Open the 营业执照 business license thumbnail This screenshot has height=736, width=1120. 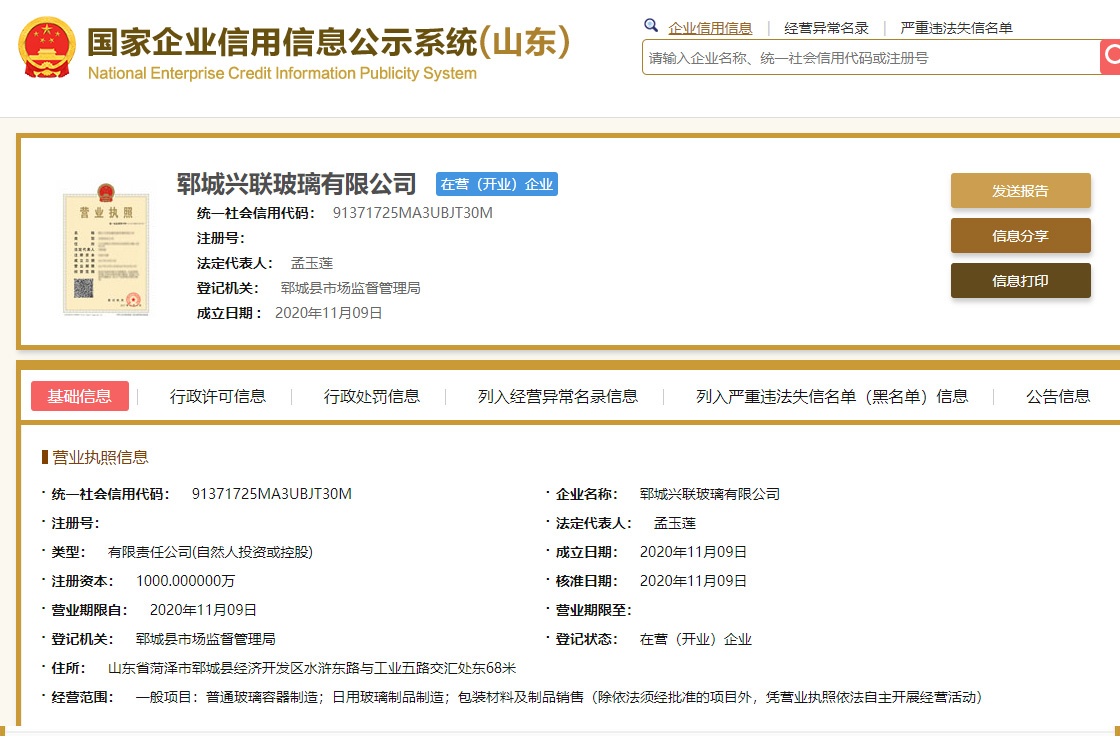click(x=105, y=247)
